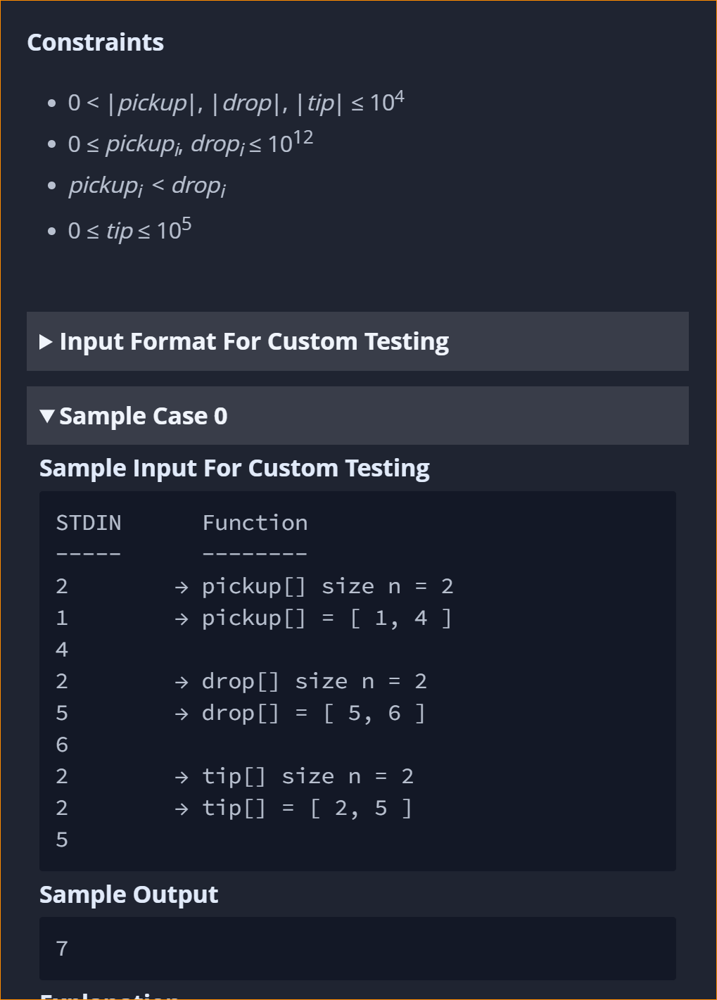Click the Sample Output heading
This screenshot has height=1000, width=717.
(129, 894)
